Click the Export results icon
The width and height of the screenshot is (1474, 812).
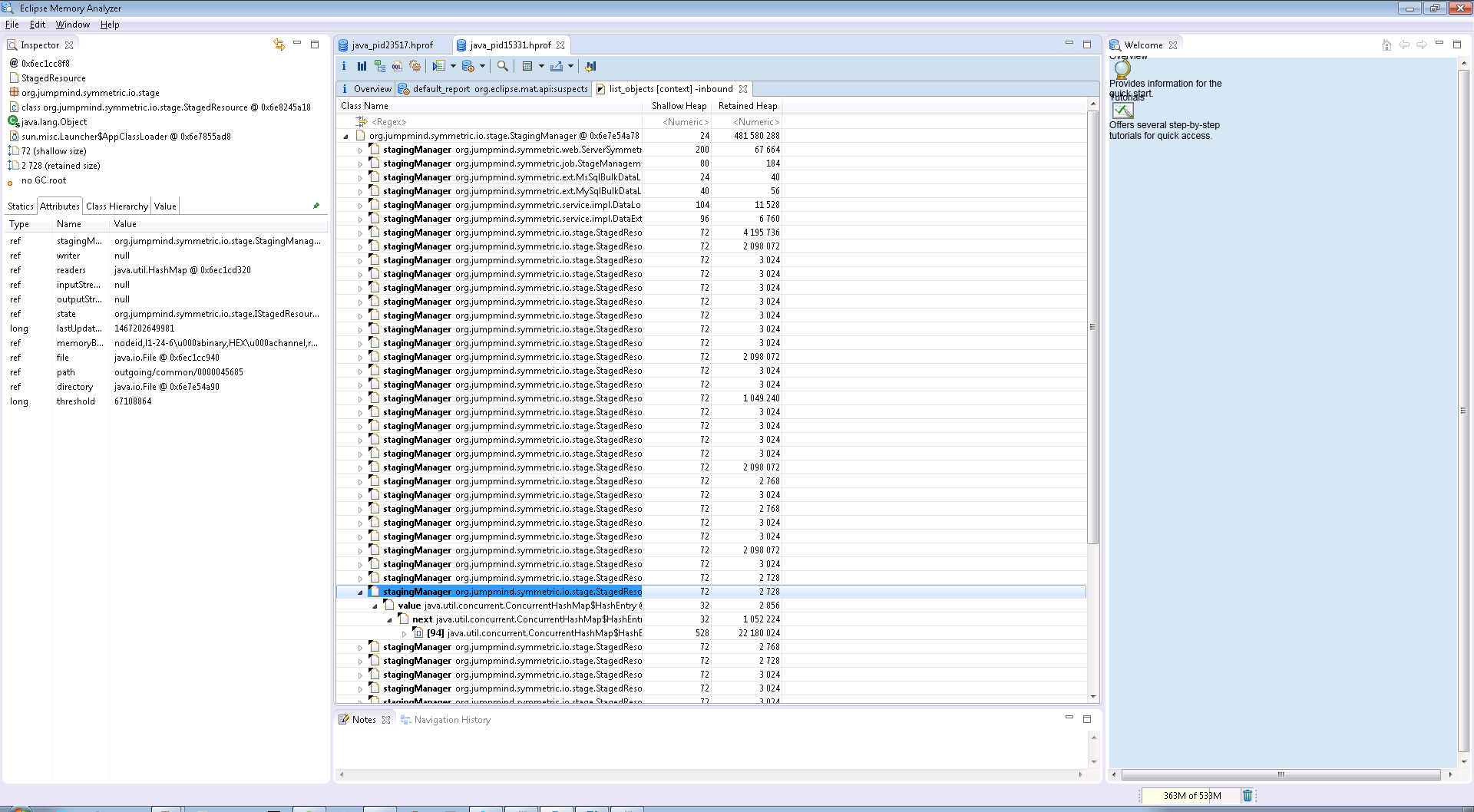click(x=557, y=66)
